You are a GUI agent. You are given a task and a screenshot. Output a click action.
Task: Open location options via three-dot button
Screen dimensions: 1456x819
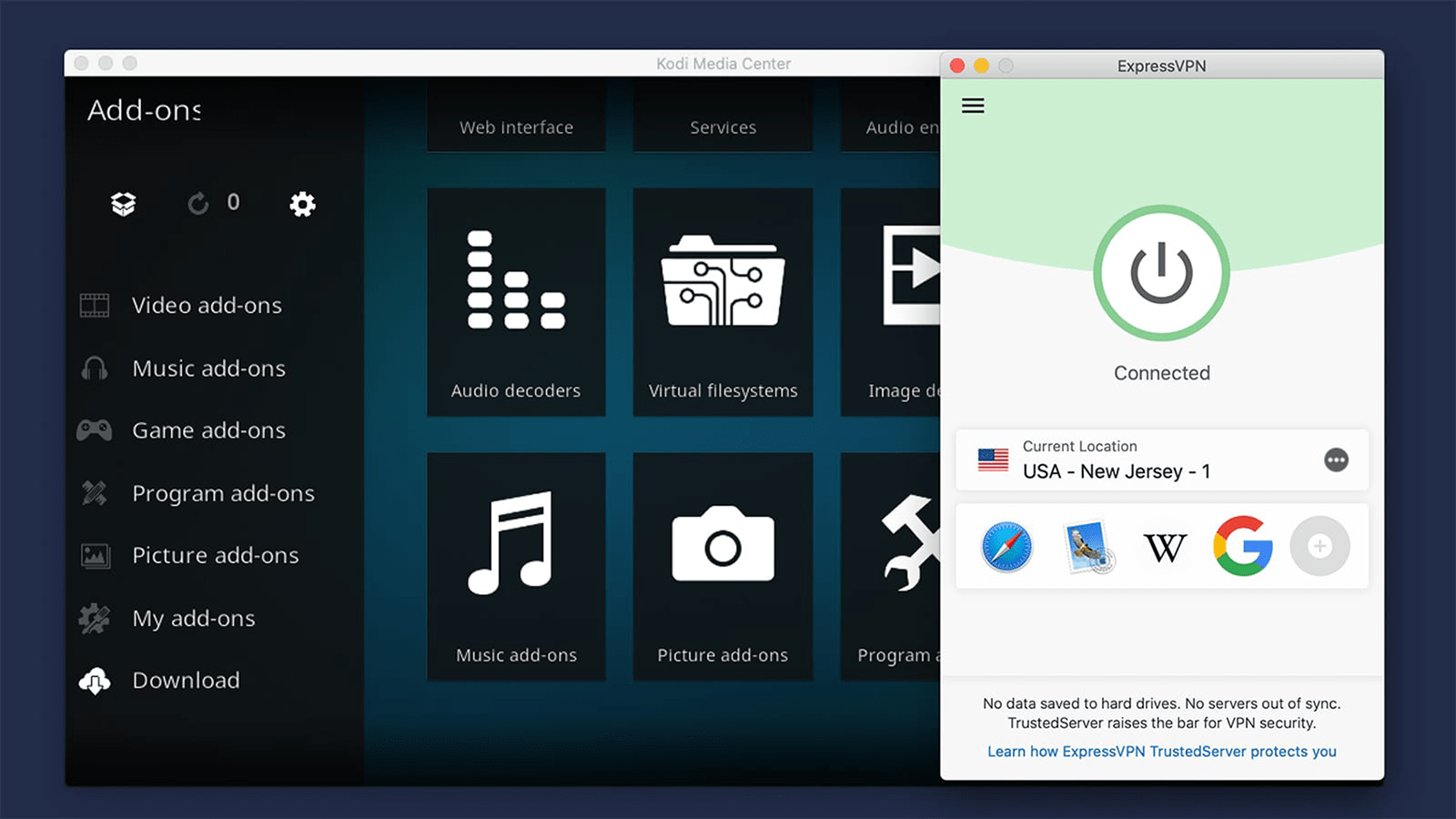click(x=1336, y=460)
